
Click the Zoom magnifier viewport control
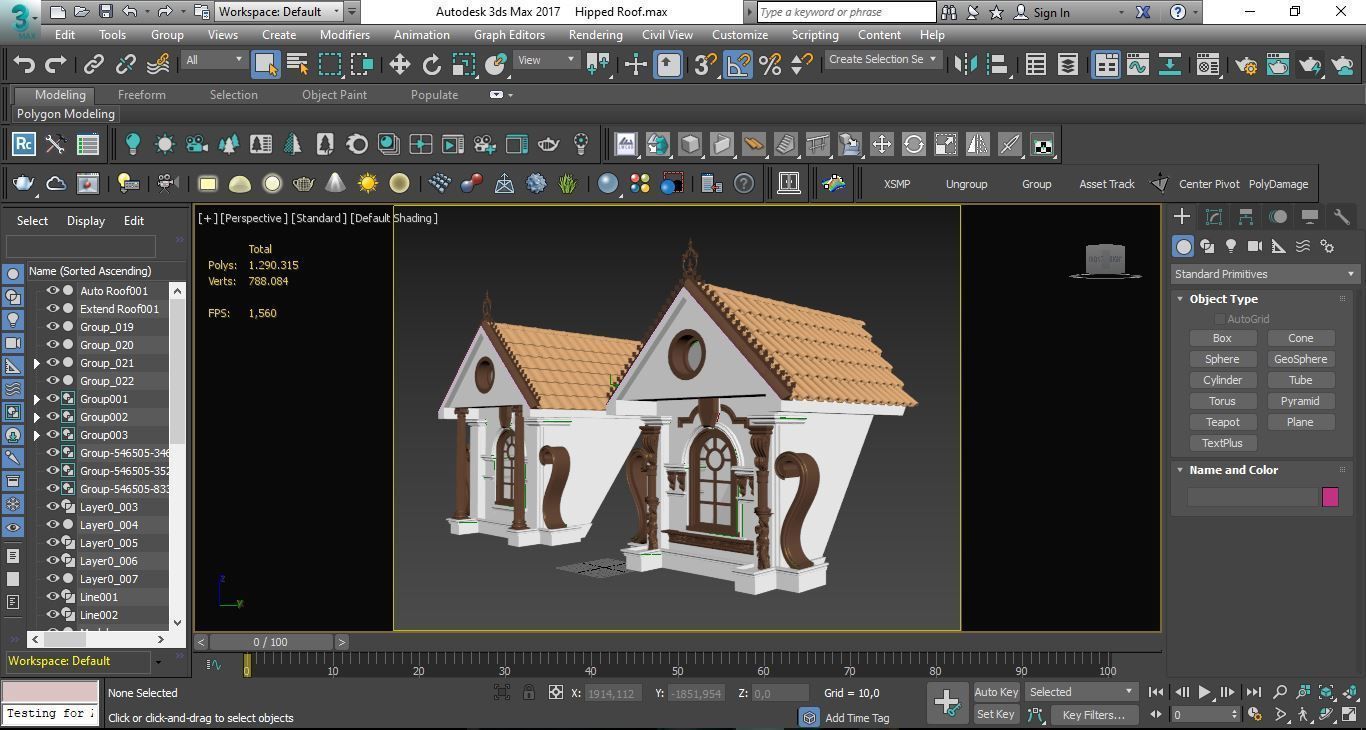(1279, 692)
